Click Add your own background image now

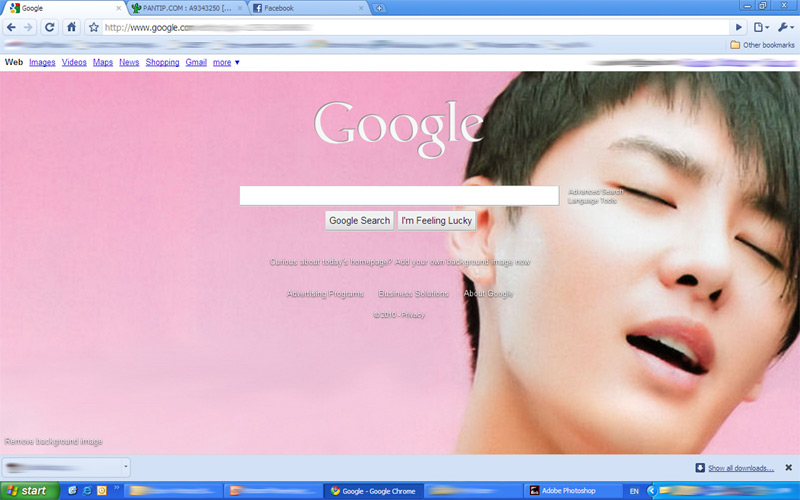(463, 262)
